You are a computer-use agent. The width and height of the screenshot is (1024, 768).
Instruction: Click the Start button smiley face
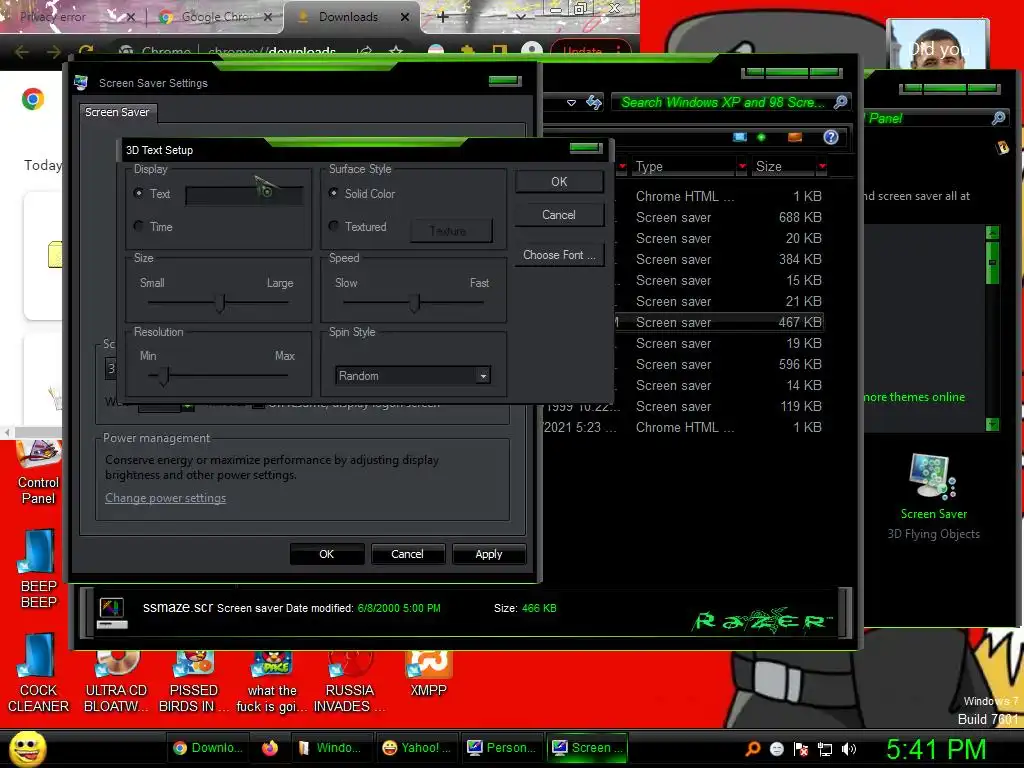[x=27, y=748]
